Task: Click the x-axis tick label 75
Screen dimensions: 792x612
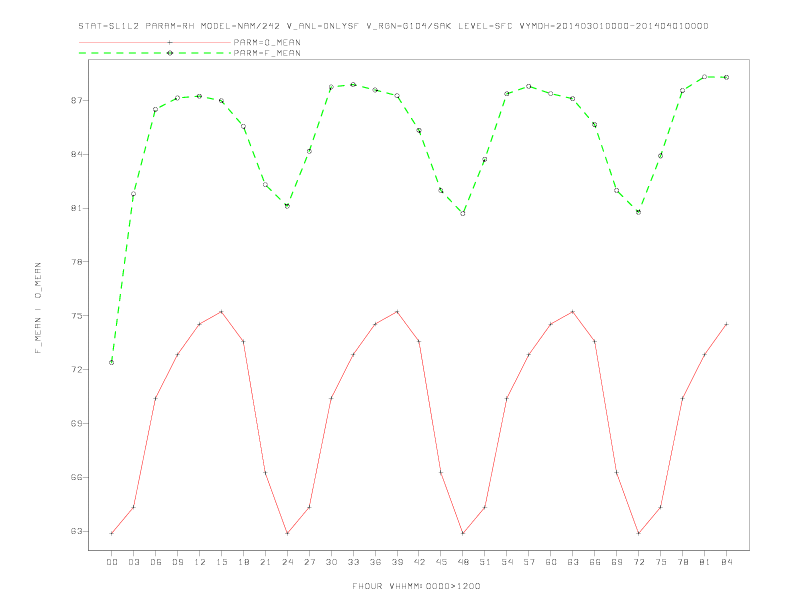Action: [x=661, y=562]
